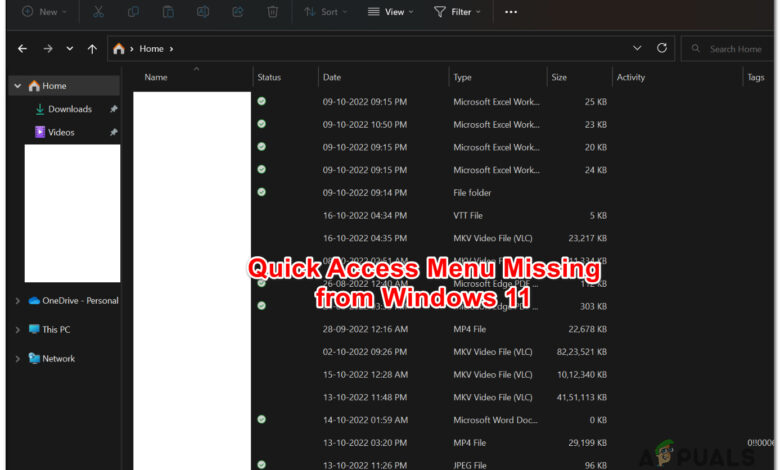780x470 pixels.
Task: Click the home icon in address bar
Action: tap(118, 49)
